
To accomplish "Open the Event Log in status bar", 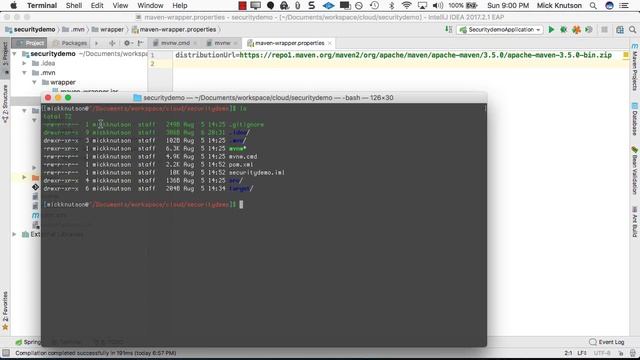I will (607, 342).
